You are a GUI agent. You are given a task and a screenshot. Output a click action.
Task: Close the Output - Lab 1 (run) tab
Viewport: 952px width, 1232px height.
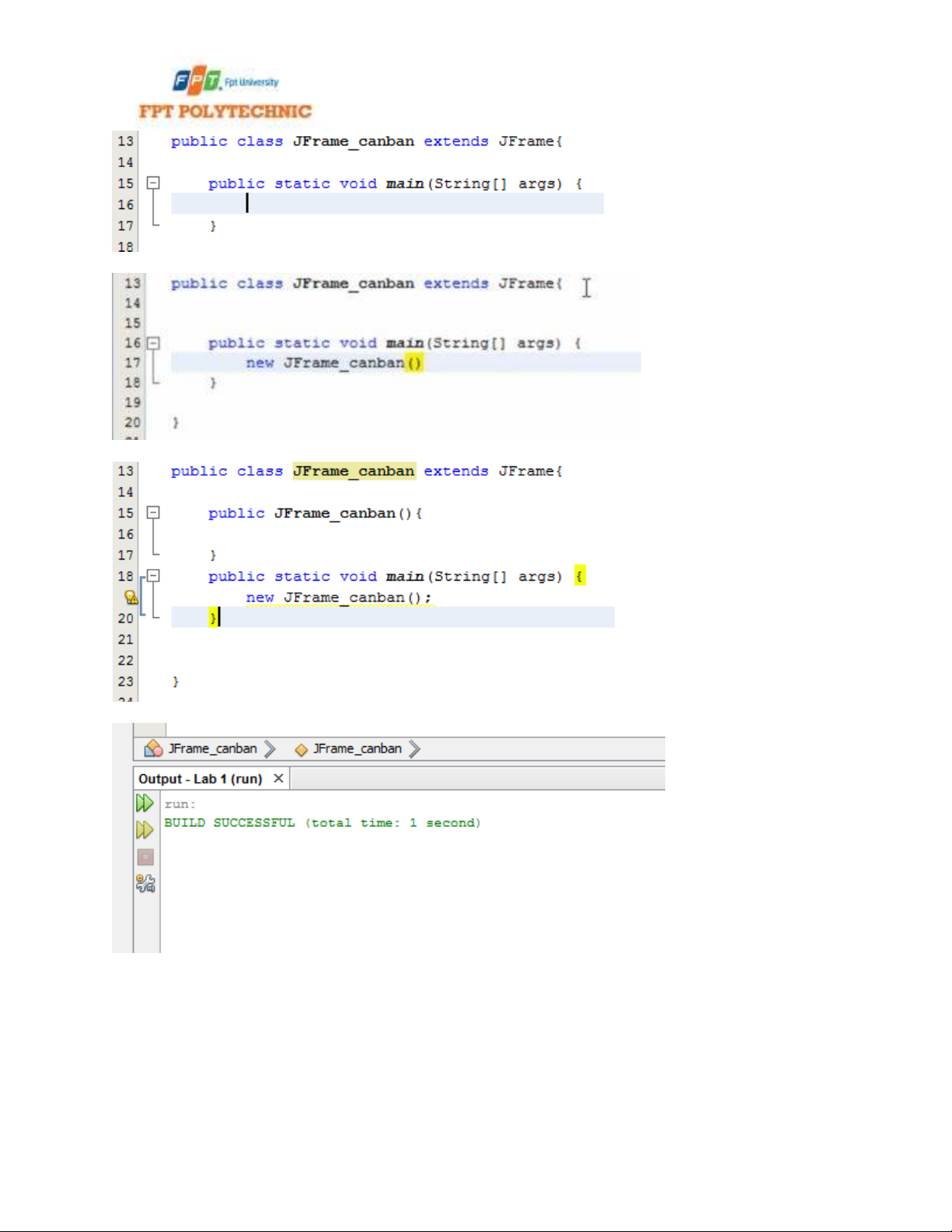(x=278, y=778)
